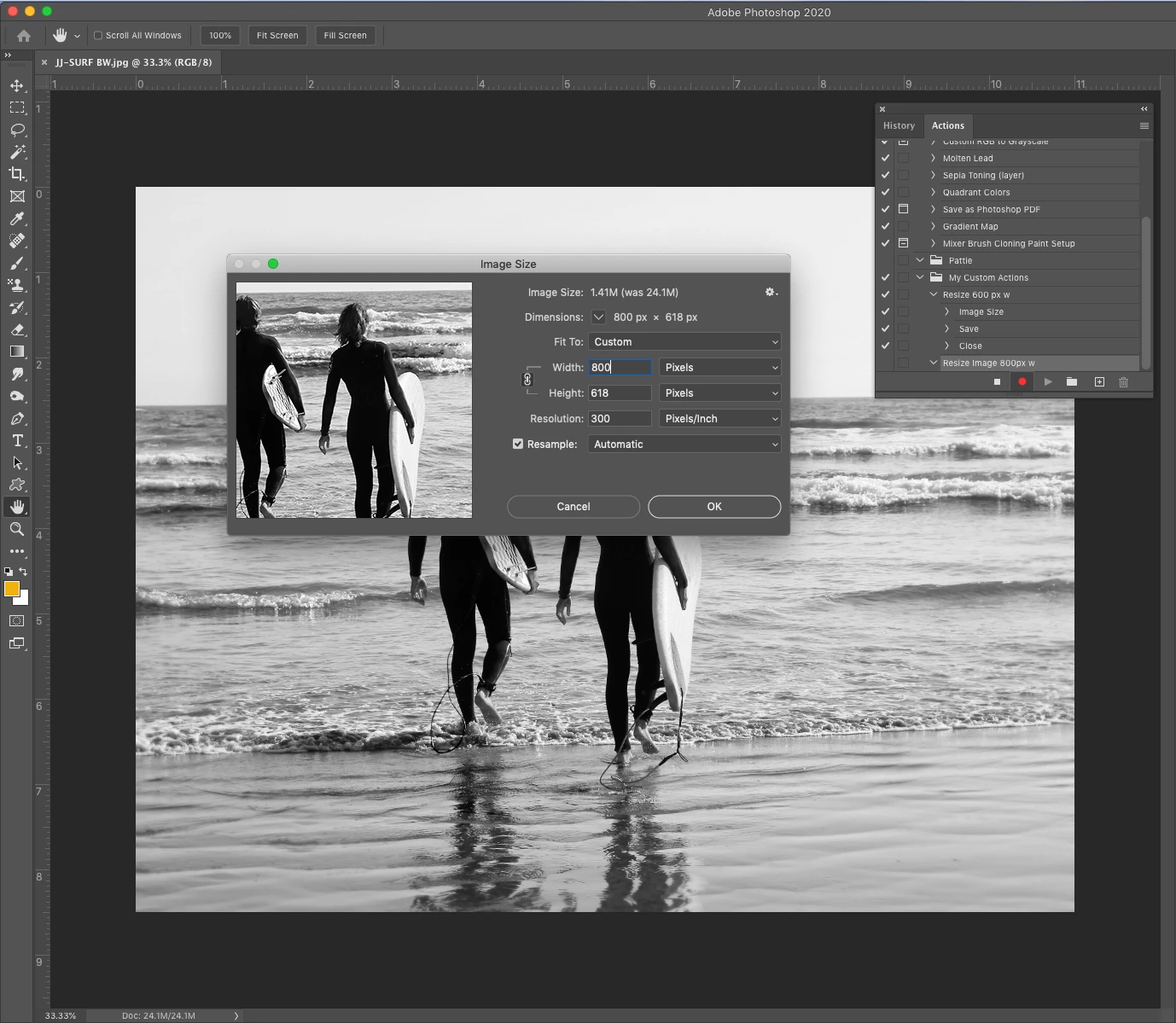Expand the Image Size step
The height and width of the screenshot is (1023, 1176).
[946, 311]
